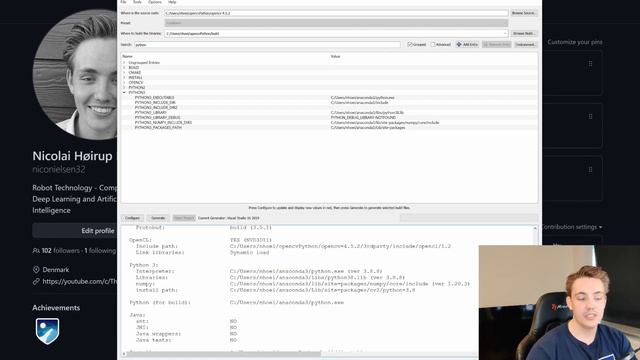The width and height of the screenshot is (640, 360).
Task: Click the Name column header
Action: click(x=127, y=56)
